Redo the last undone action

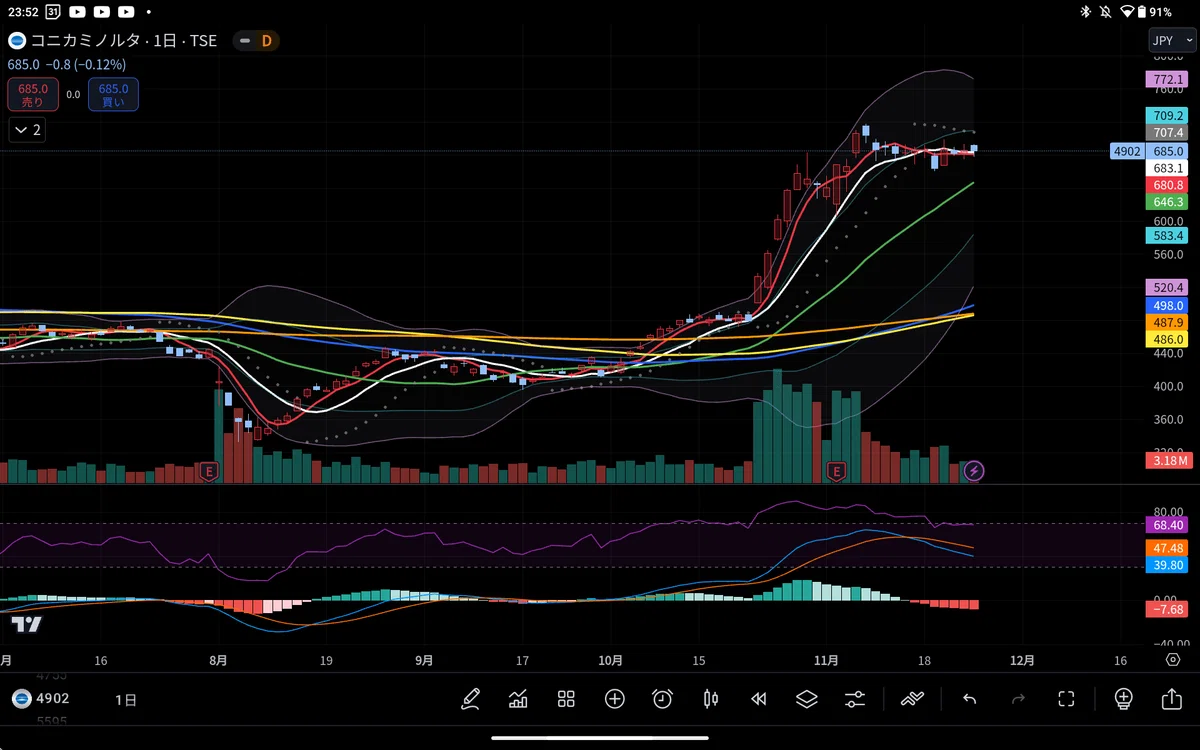[1018, 699]
